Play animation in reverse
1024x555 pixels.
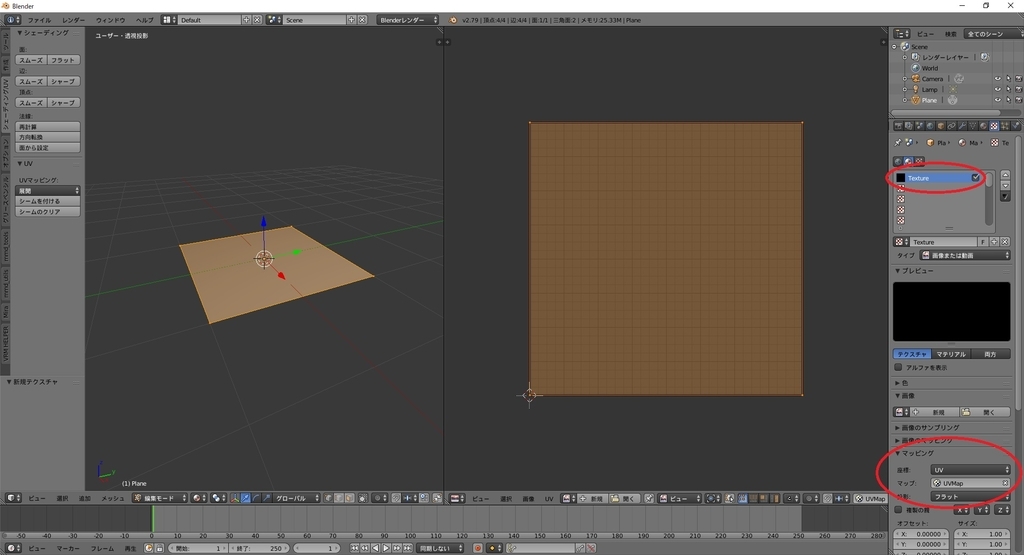376,548
